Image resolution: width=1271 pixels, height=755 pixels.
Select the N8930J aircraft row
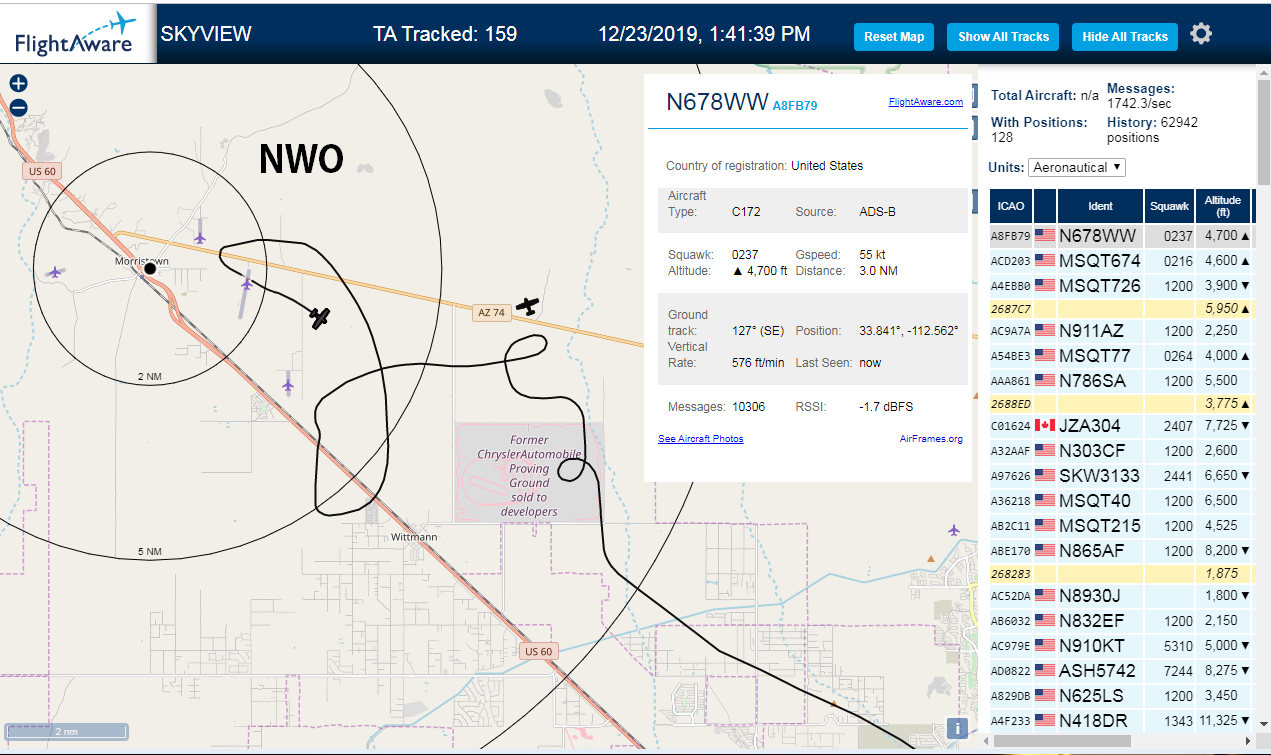pos(1120,596)
